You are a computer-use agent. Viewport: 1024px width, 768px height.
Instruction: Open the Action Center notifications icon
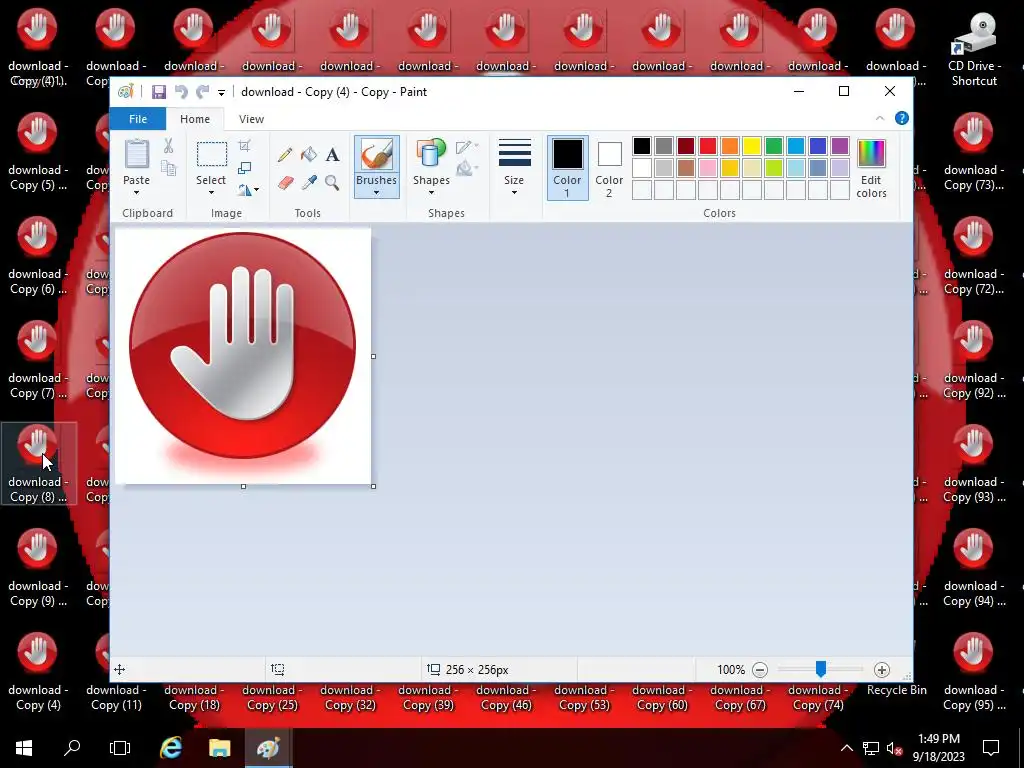(991, 748)
